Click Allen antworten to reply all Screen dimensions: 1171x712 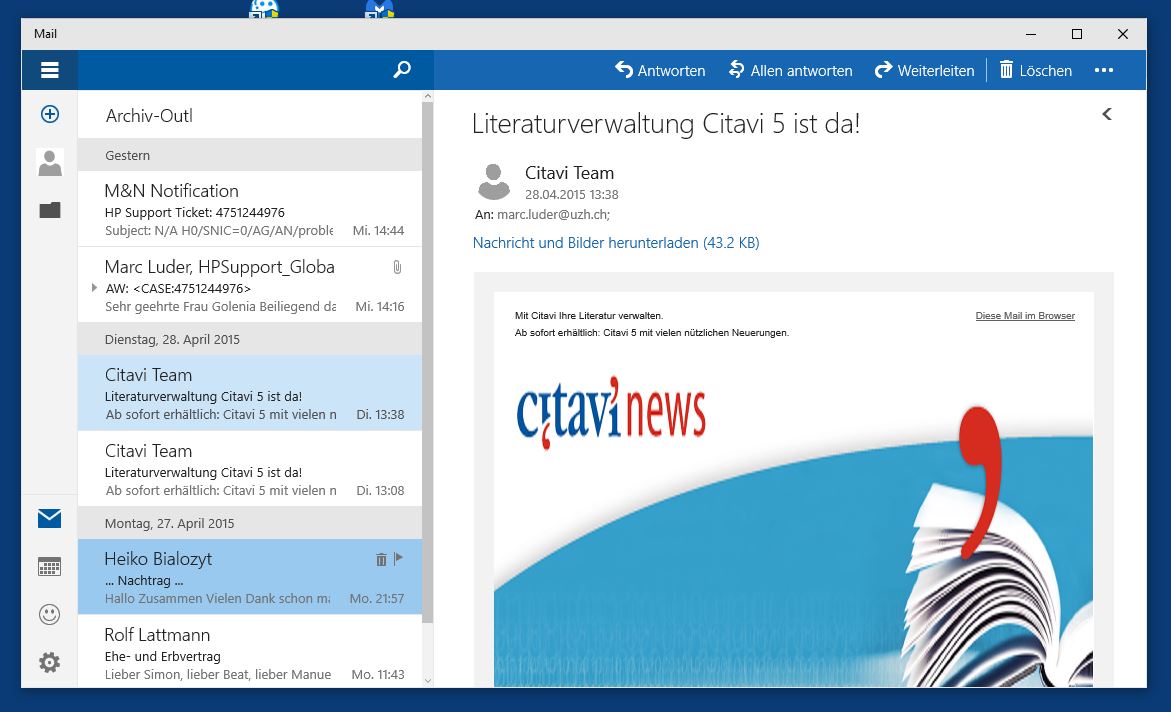point(790,70)
